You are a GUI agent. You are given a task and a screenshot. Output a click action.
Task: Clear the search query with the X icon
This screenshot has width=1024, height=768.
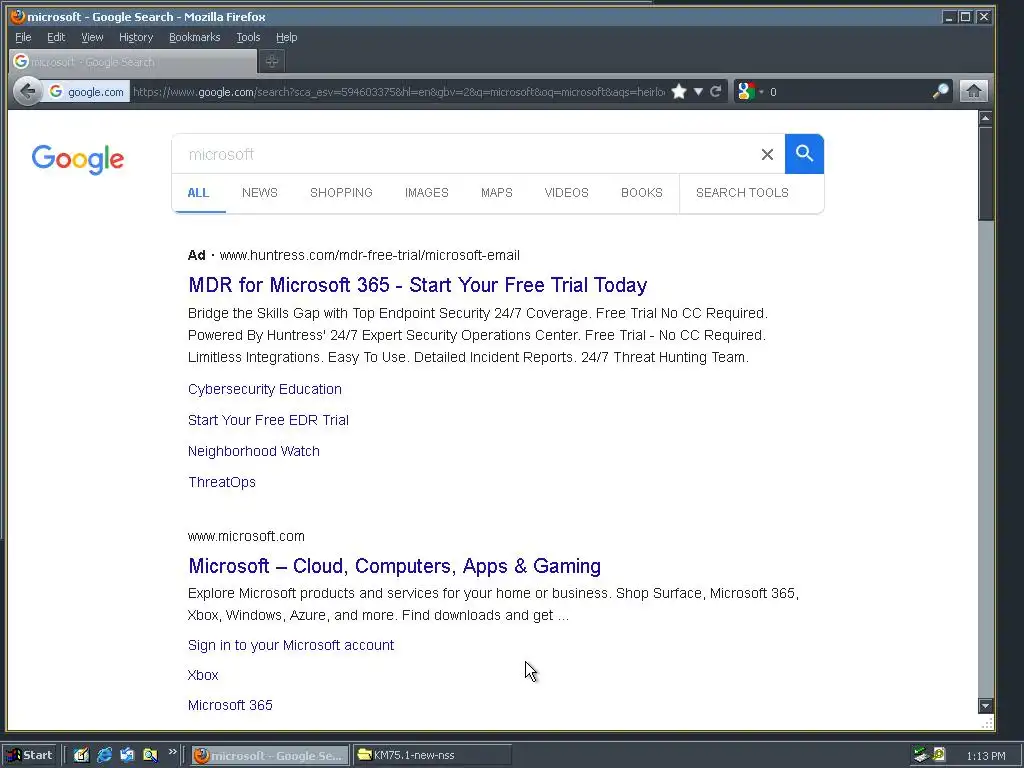coord(767,154)
